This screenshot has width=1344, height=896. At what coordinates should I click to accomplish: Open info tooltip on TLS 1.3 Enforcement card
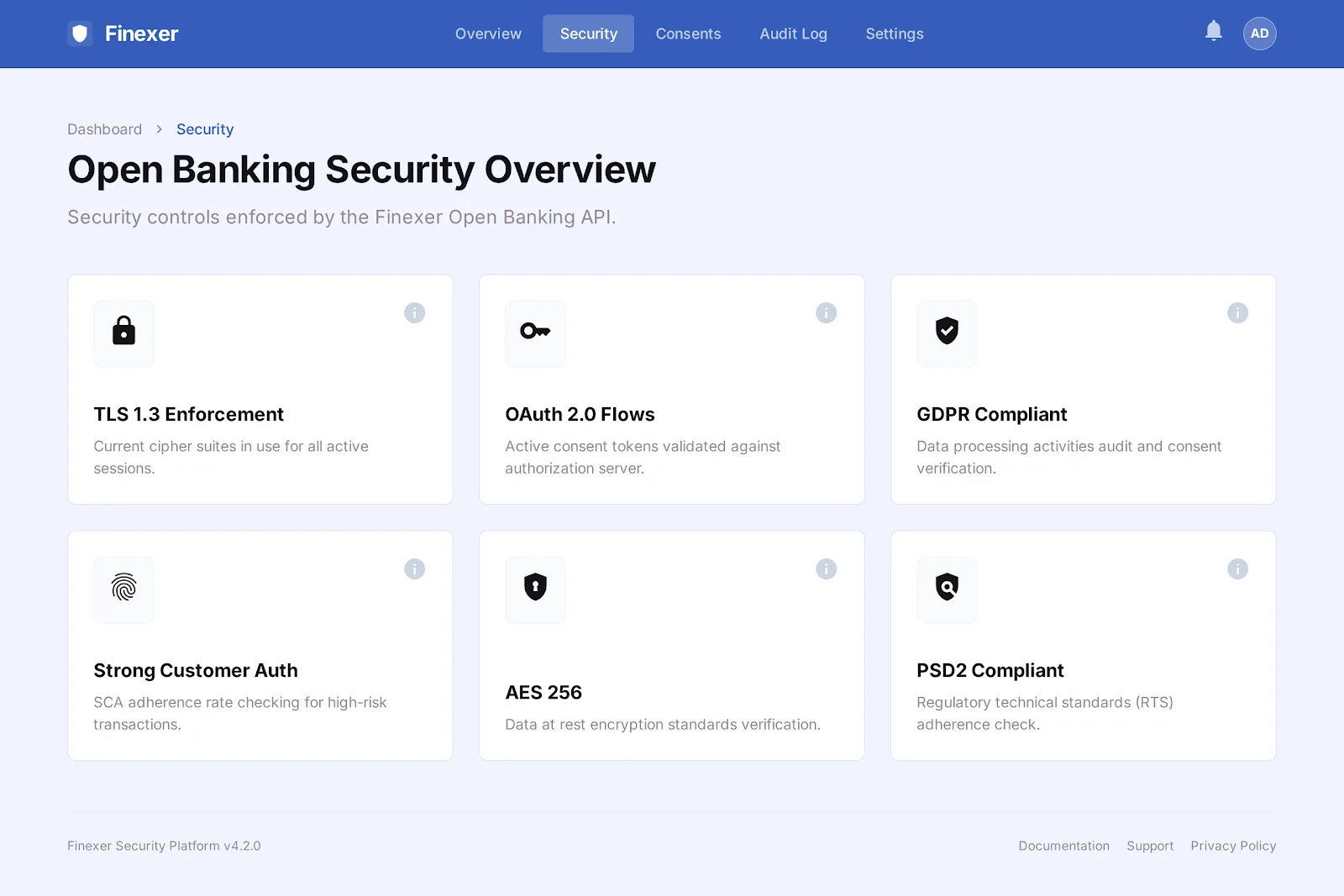click(x=414, y=312)
